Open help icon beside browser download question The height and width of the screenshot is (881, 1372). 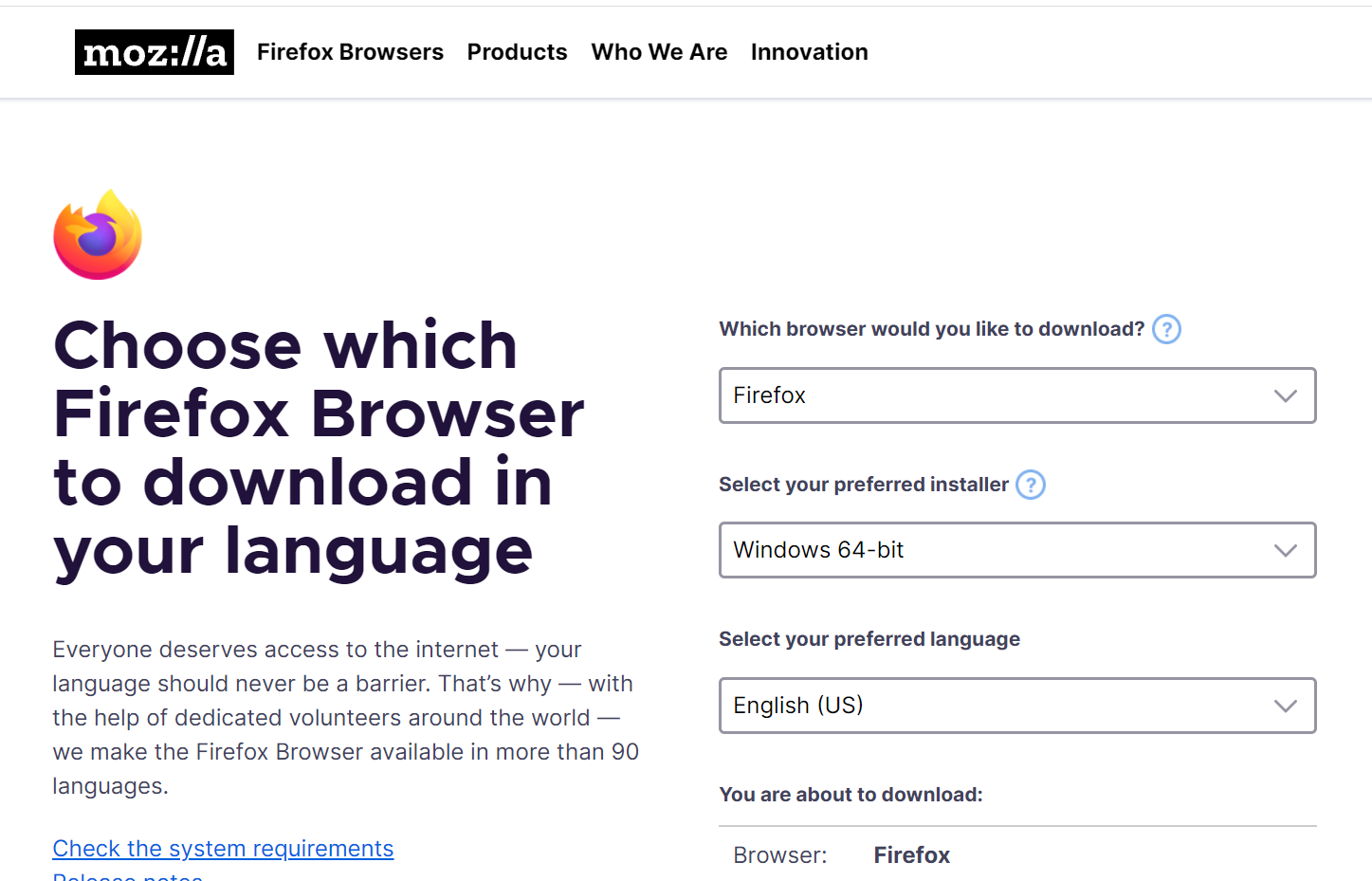(x=1166, y=329)
